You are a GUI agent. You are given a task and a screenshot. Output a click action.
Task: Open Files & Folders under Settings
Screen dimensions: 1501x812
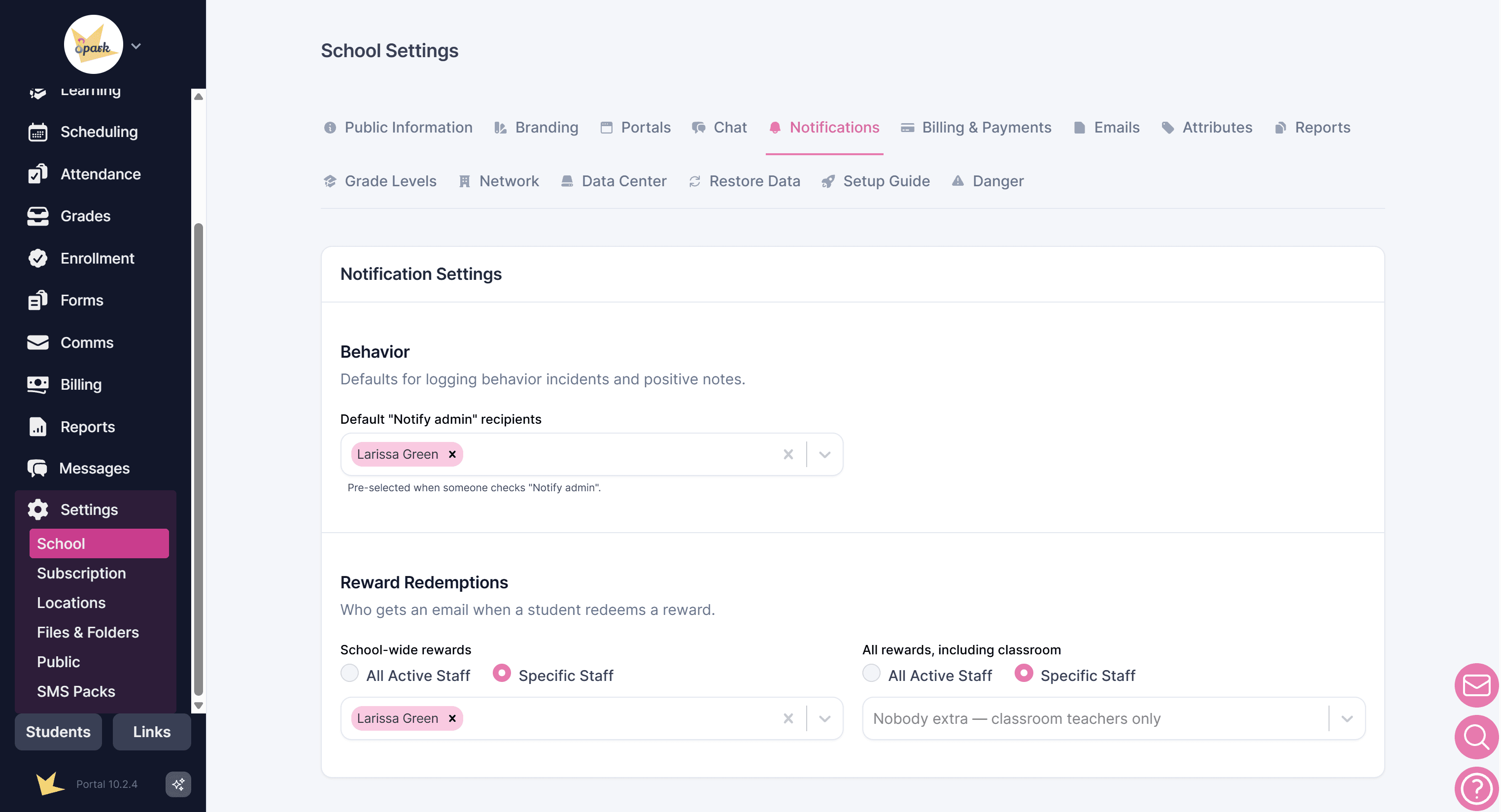(88, 633)
